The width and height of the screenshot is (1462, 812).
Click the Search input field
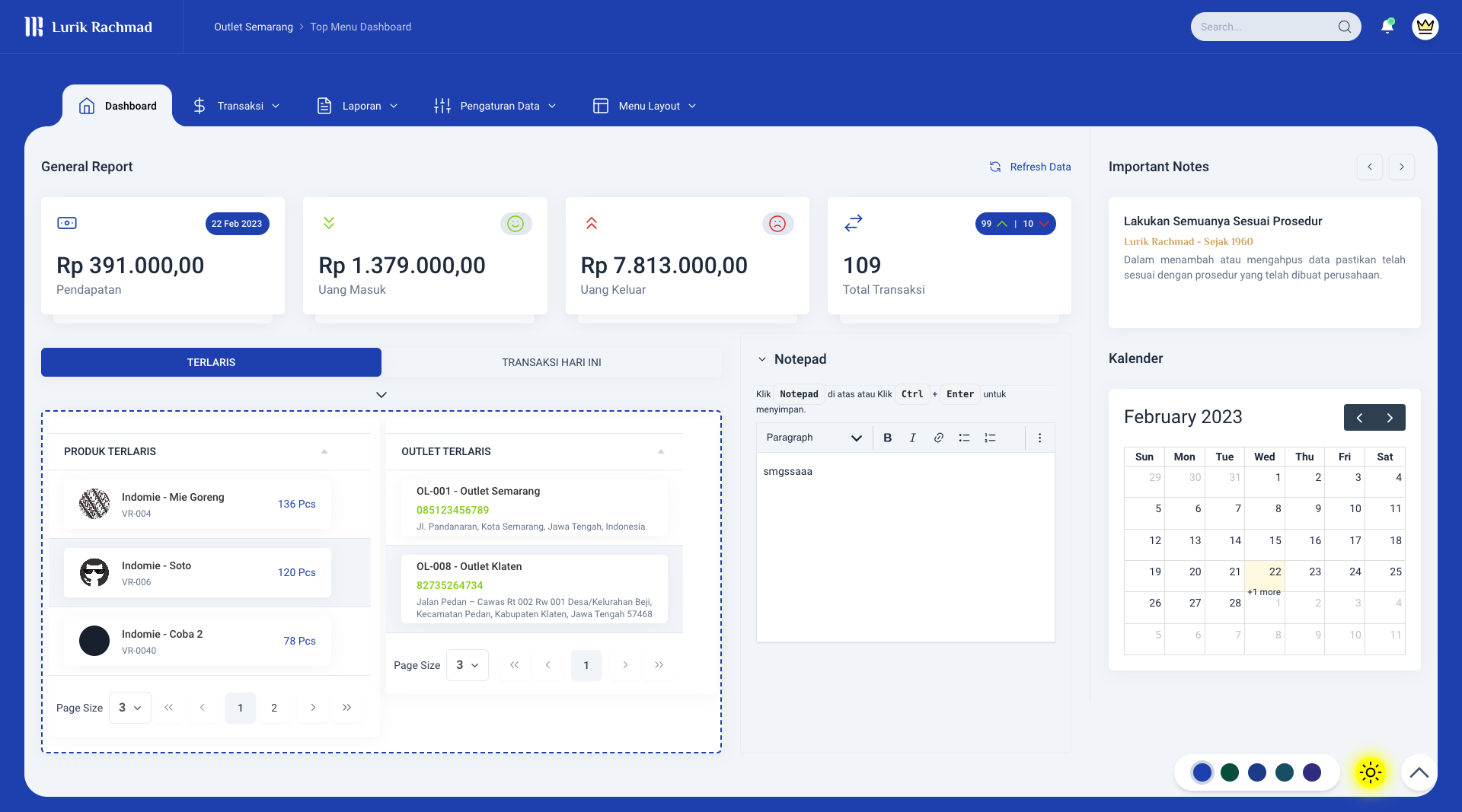tap(1264, 26)
